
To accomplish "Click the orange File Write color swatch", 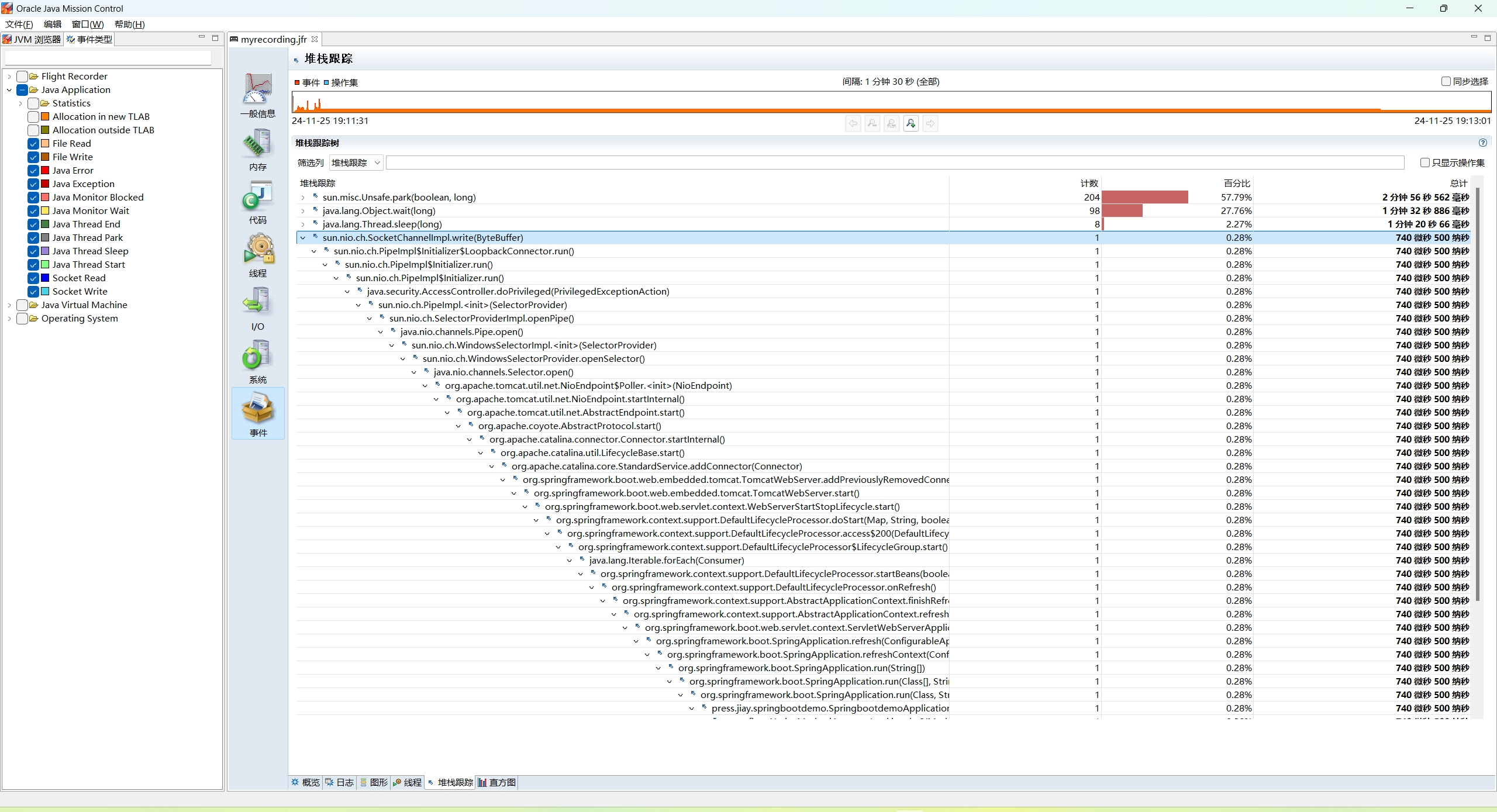I will (45, 157).
